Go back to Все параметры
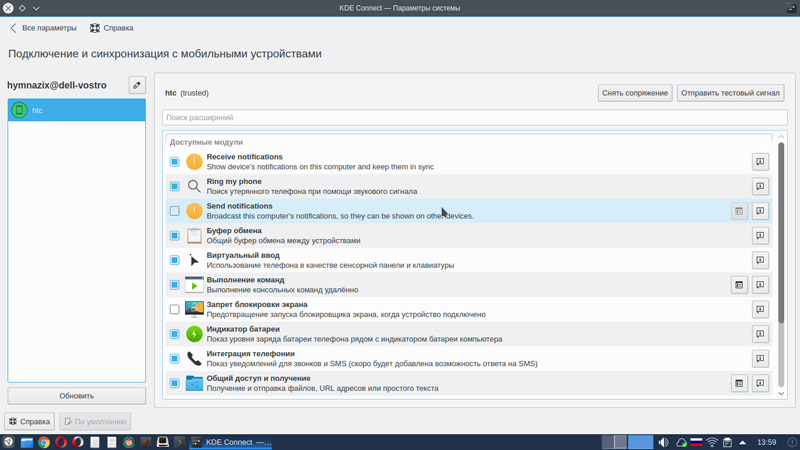Viewport: 800px width, 450px height. 43,28
